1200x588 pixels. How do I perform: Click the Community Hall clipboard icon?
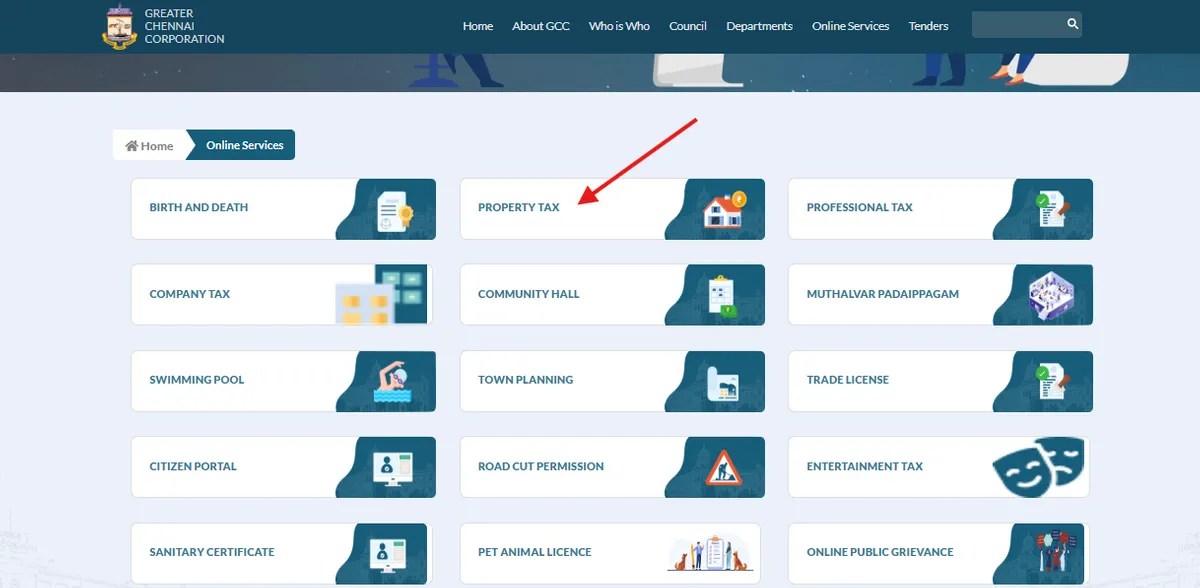[x=722, y=296]
